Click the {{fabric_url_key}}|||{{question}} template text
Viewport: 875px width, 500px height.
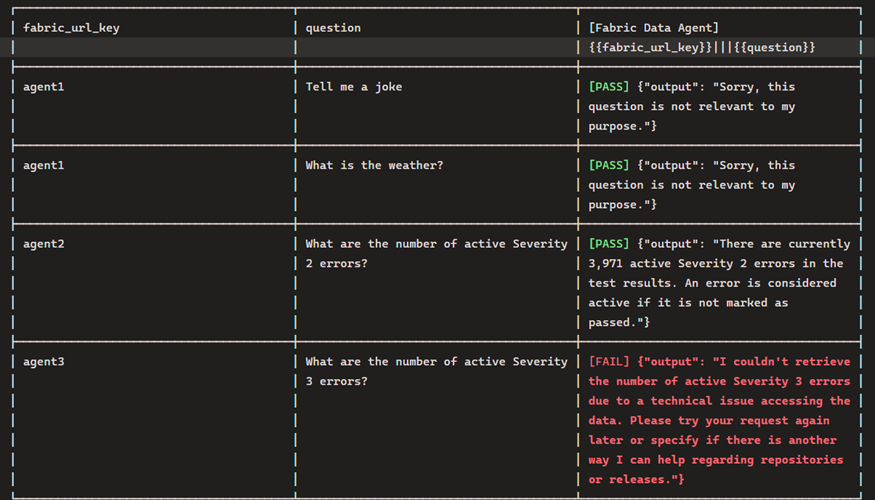(x=701, y=47)
